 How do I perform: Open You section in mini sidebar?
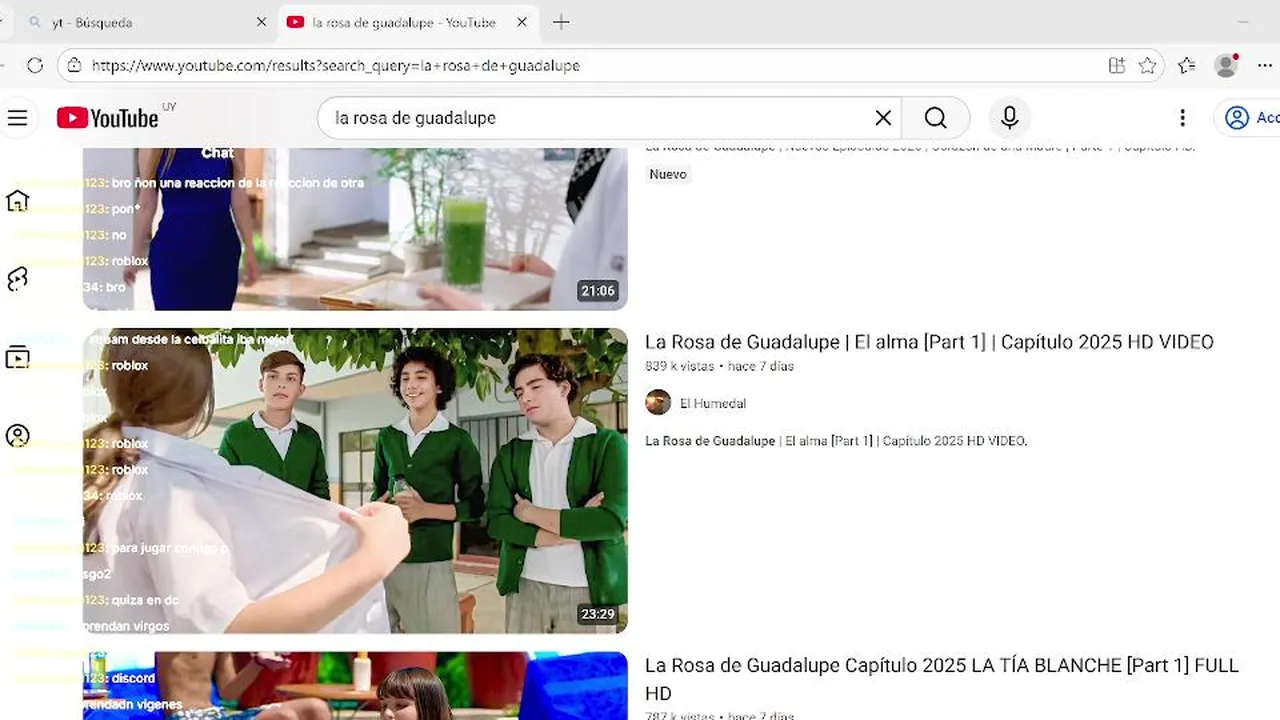(17, 435)
